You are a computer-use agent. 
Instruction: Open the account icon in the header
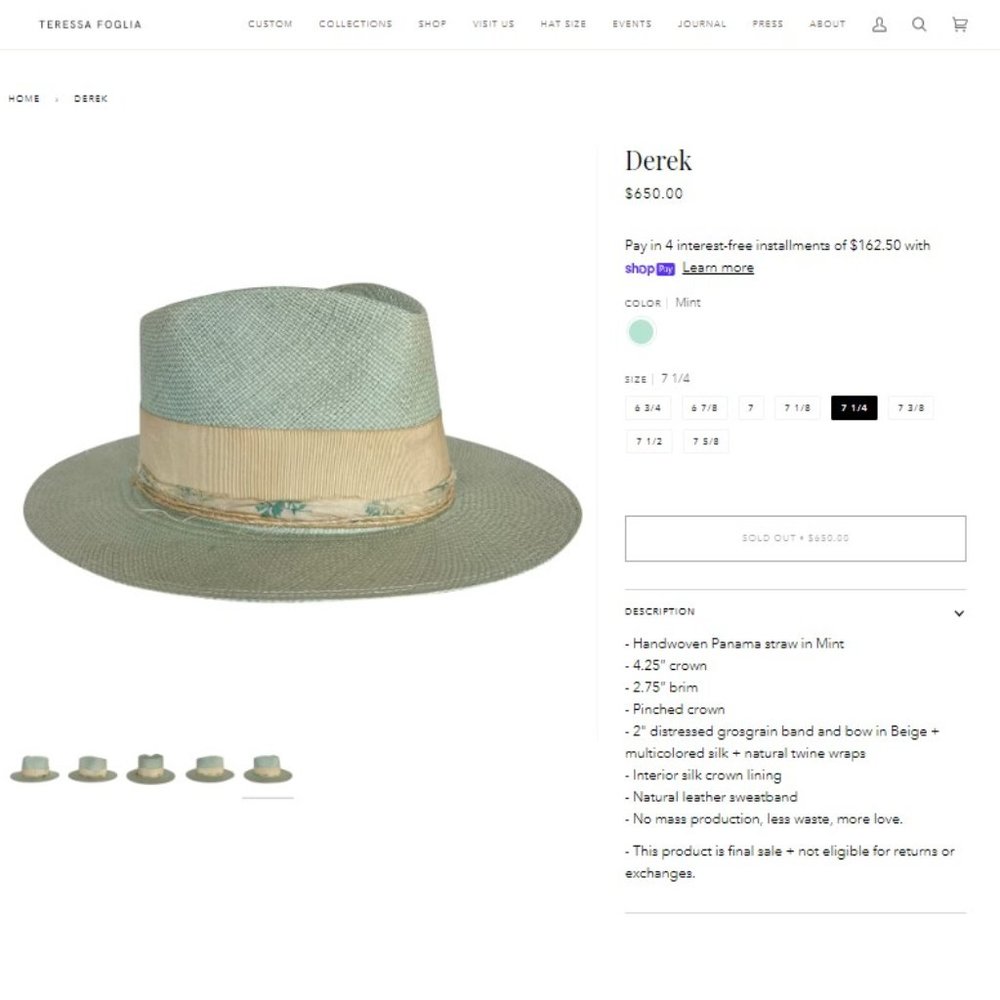(x=878, y=24)
